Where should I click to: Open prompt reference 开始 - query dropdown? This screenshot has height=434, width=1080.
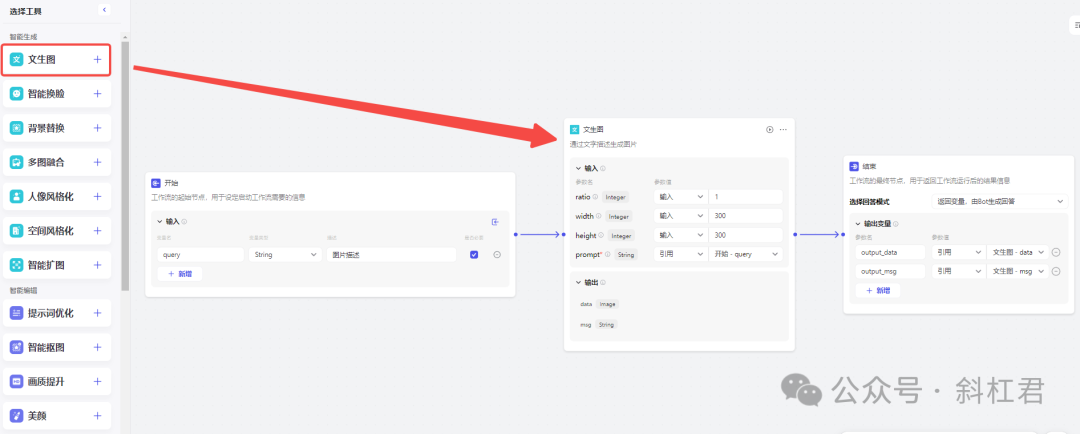[745, 254]
